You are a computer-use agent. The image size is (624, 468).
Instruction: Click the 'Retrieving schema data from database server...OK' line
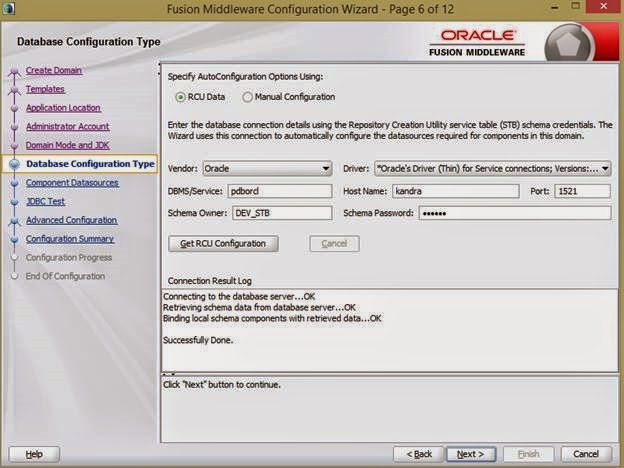pos(259,308)
